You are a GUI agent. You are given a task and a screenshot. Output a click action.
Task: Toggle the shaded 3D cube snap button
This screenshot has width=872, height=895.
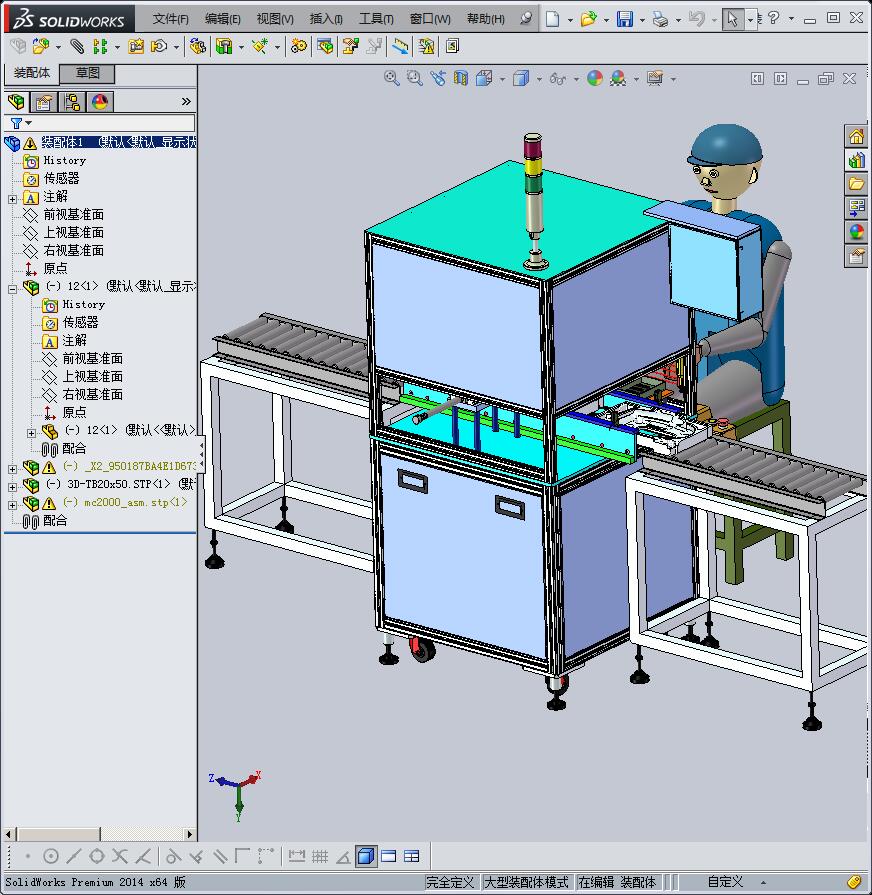(366, 856)
